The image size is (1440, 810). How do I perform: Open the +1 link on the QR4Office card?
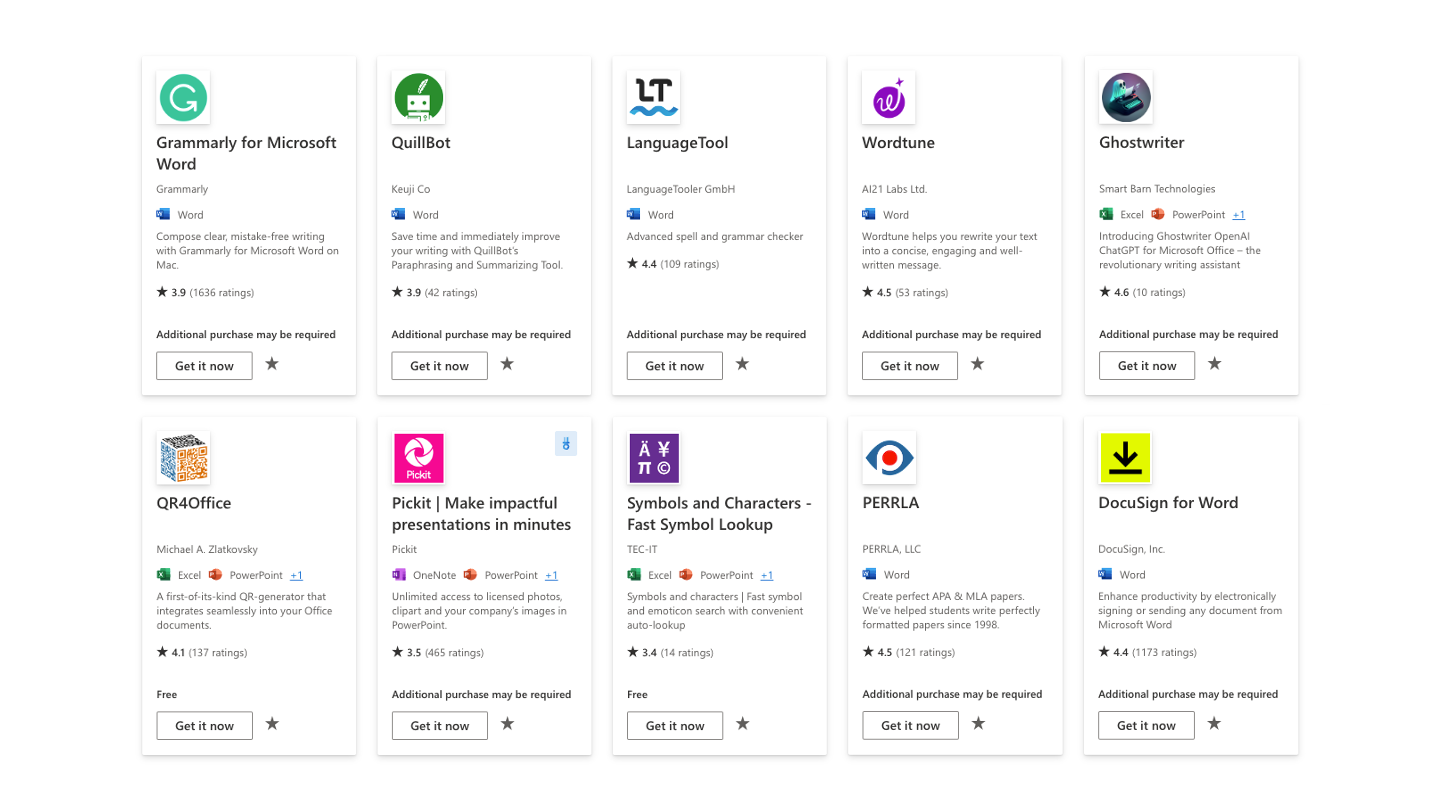tap(295, 574)
